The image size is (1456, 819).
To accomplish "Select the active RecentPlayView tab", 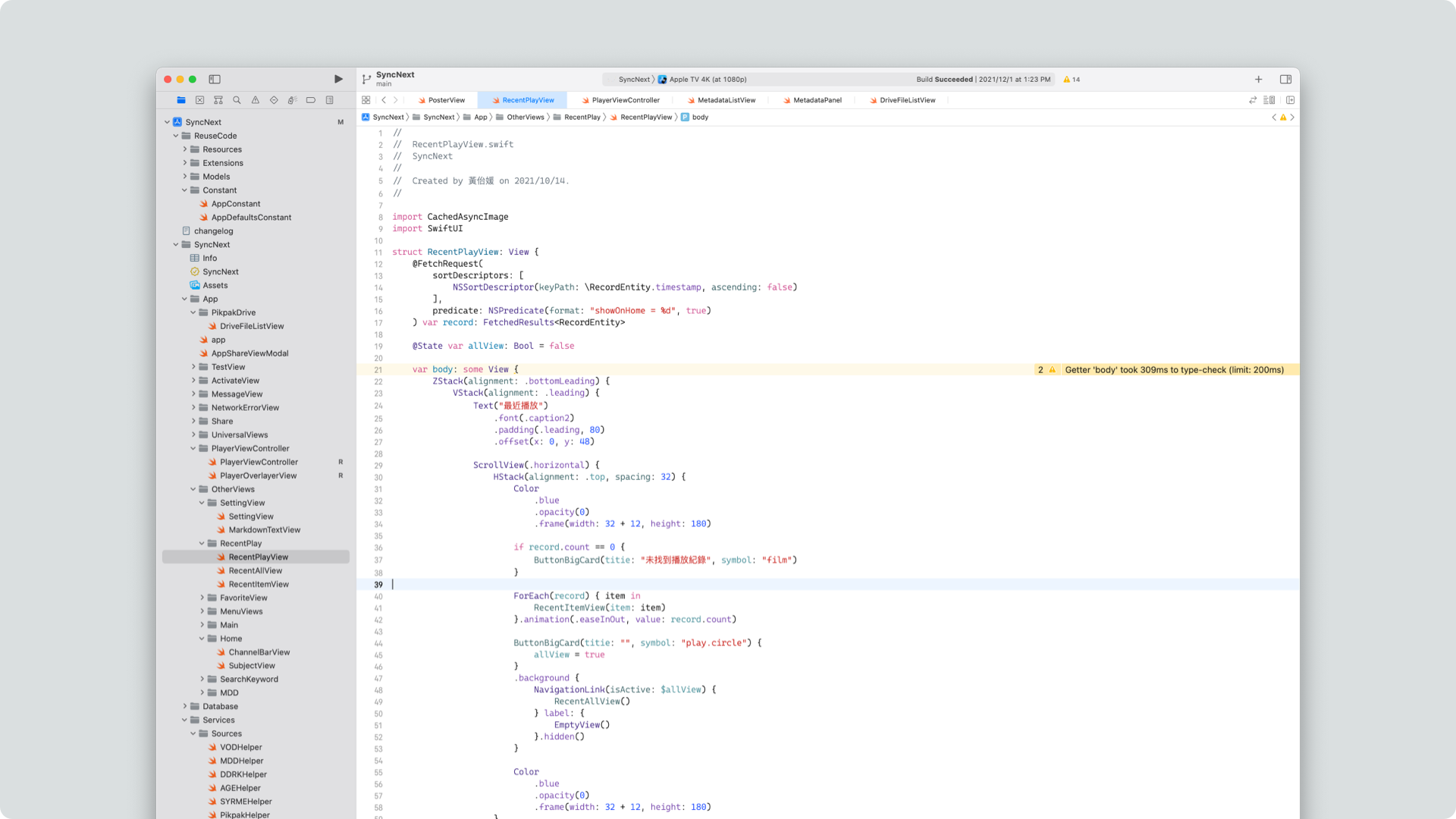I will pyautogui.click(x=522, y=100).
